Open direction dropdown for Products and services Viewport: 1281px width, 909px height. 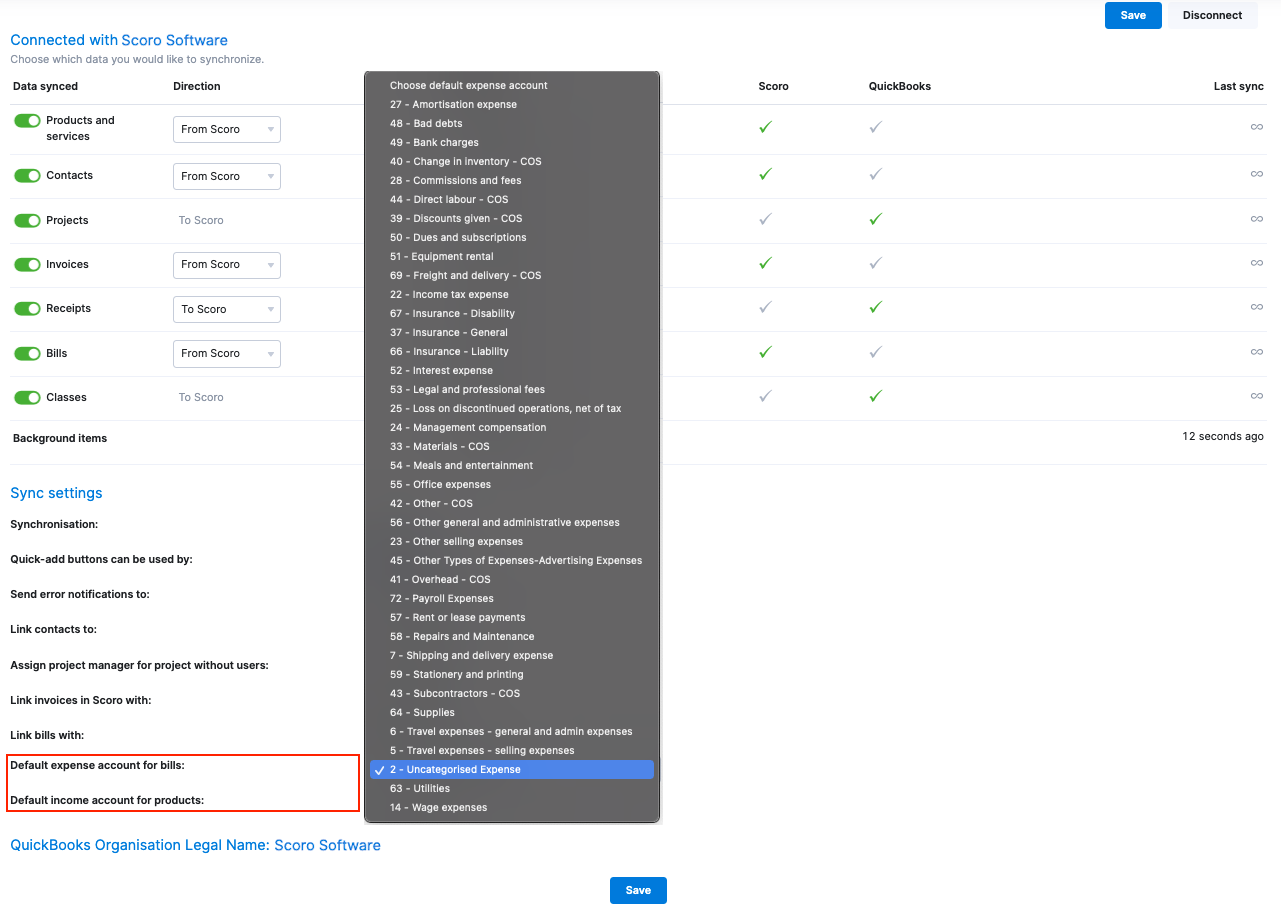pyautogui.click(x=227, y=129)
